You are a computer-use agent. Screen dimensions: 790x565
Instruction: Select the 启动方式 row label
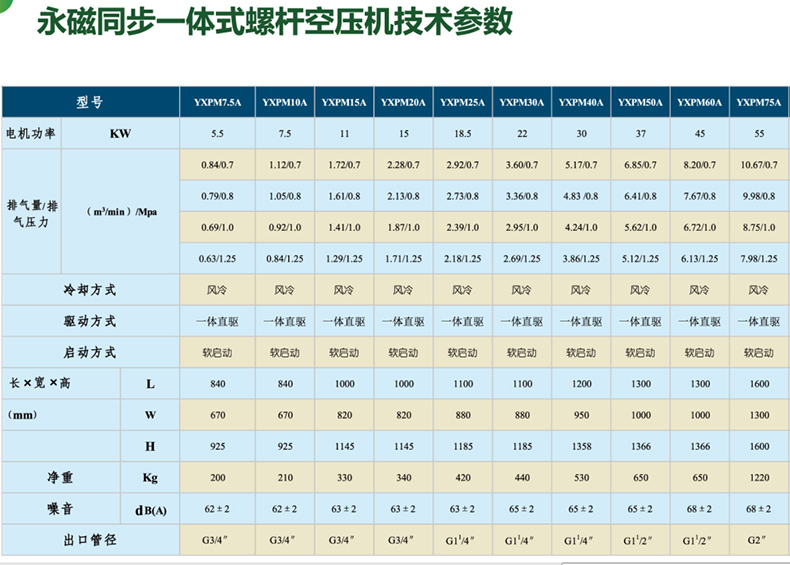pos(90,352)
